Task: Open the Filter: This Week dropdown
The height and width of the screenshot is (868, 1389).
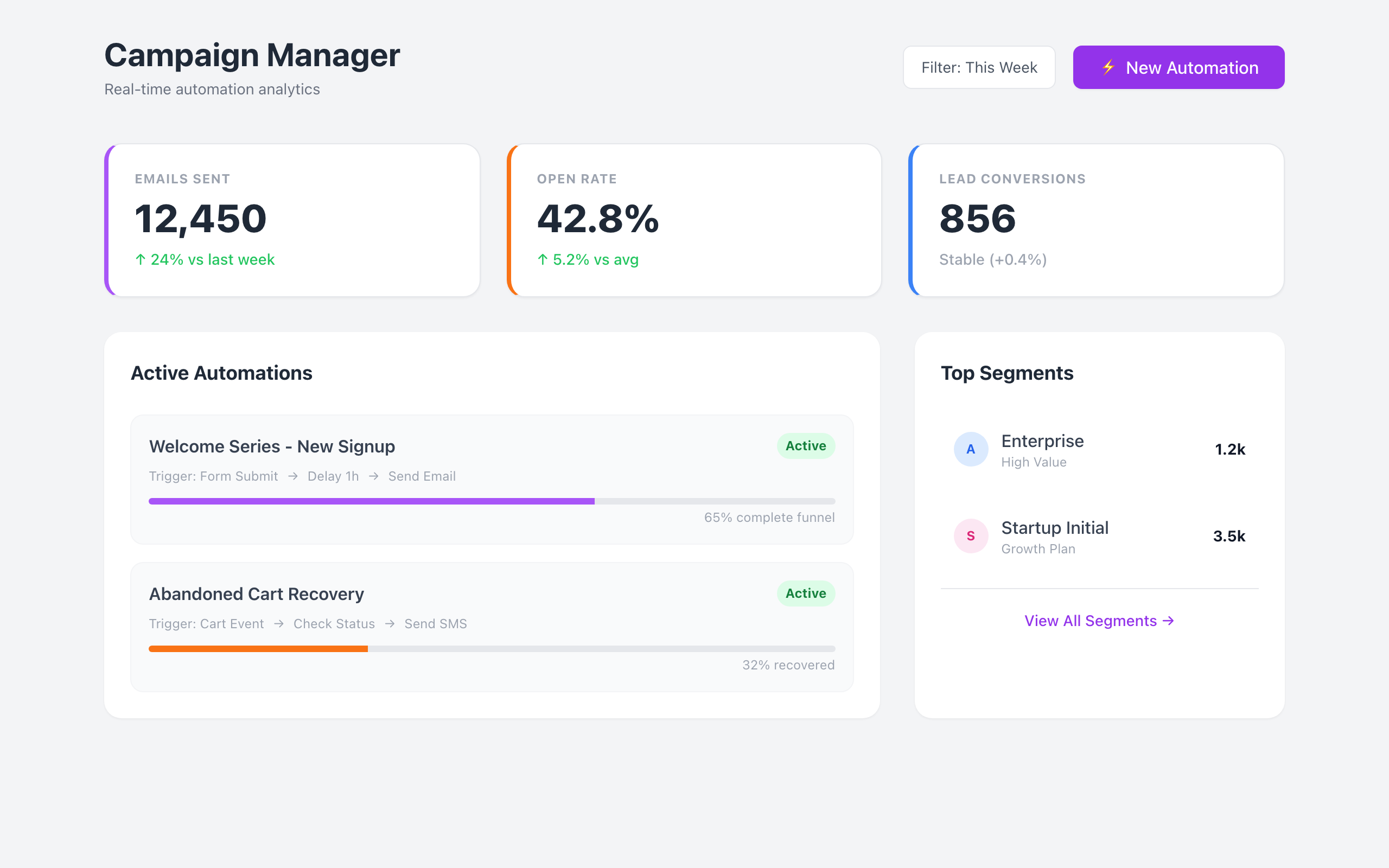Action: tap(979, 67)
